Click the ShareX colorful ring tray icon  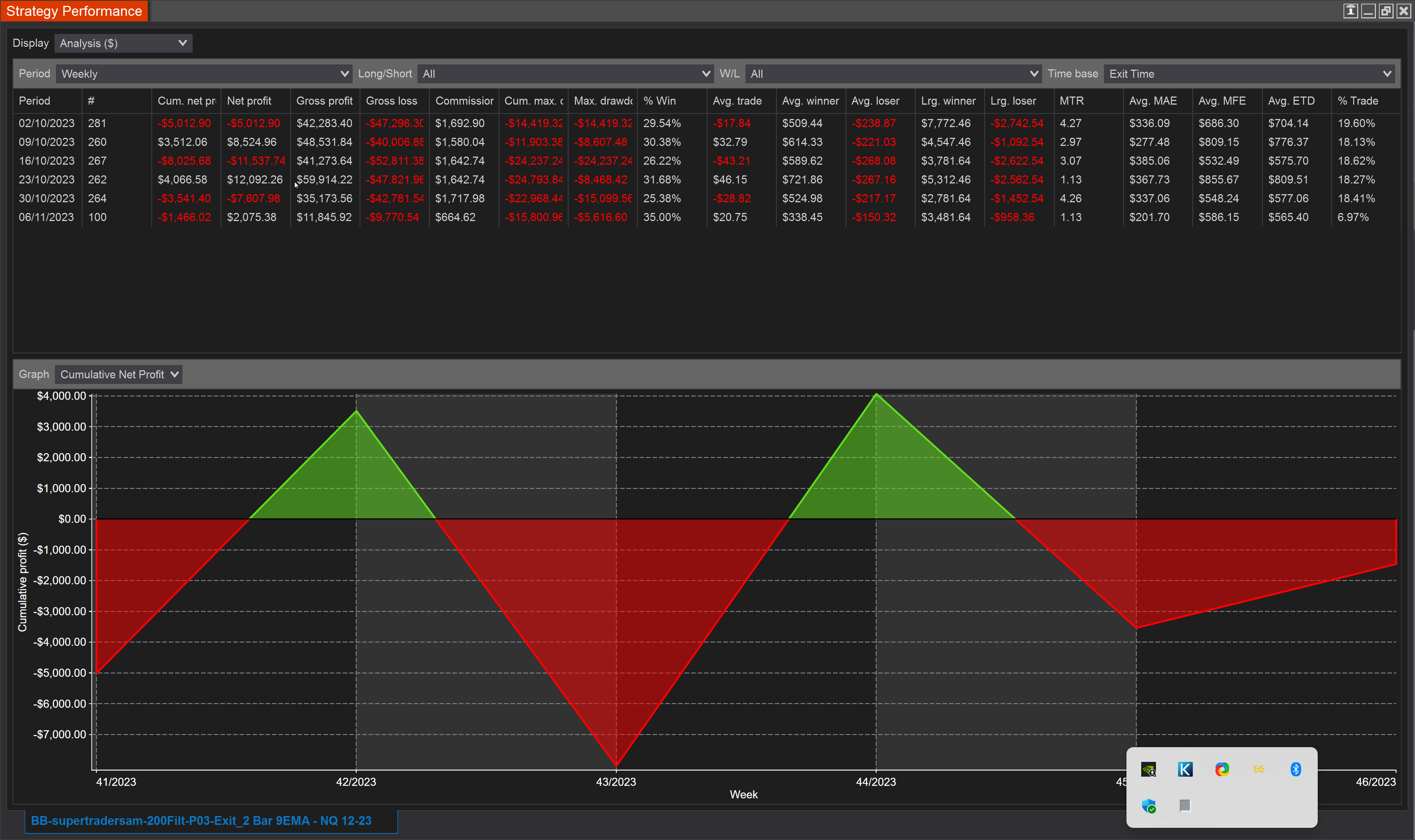[x=1222, y=769]
